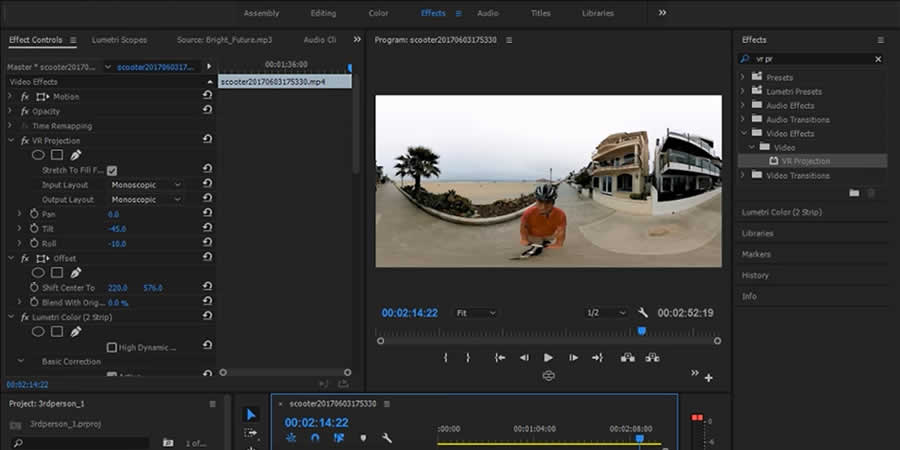Viewport: 900px width, 450px height.
Task: Open Input Layout Monoscopic dropdown
Action: coord(146,185)
